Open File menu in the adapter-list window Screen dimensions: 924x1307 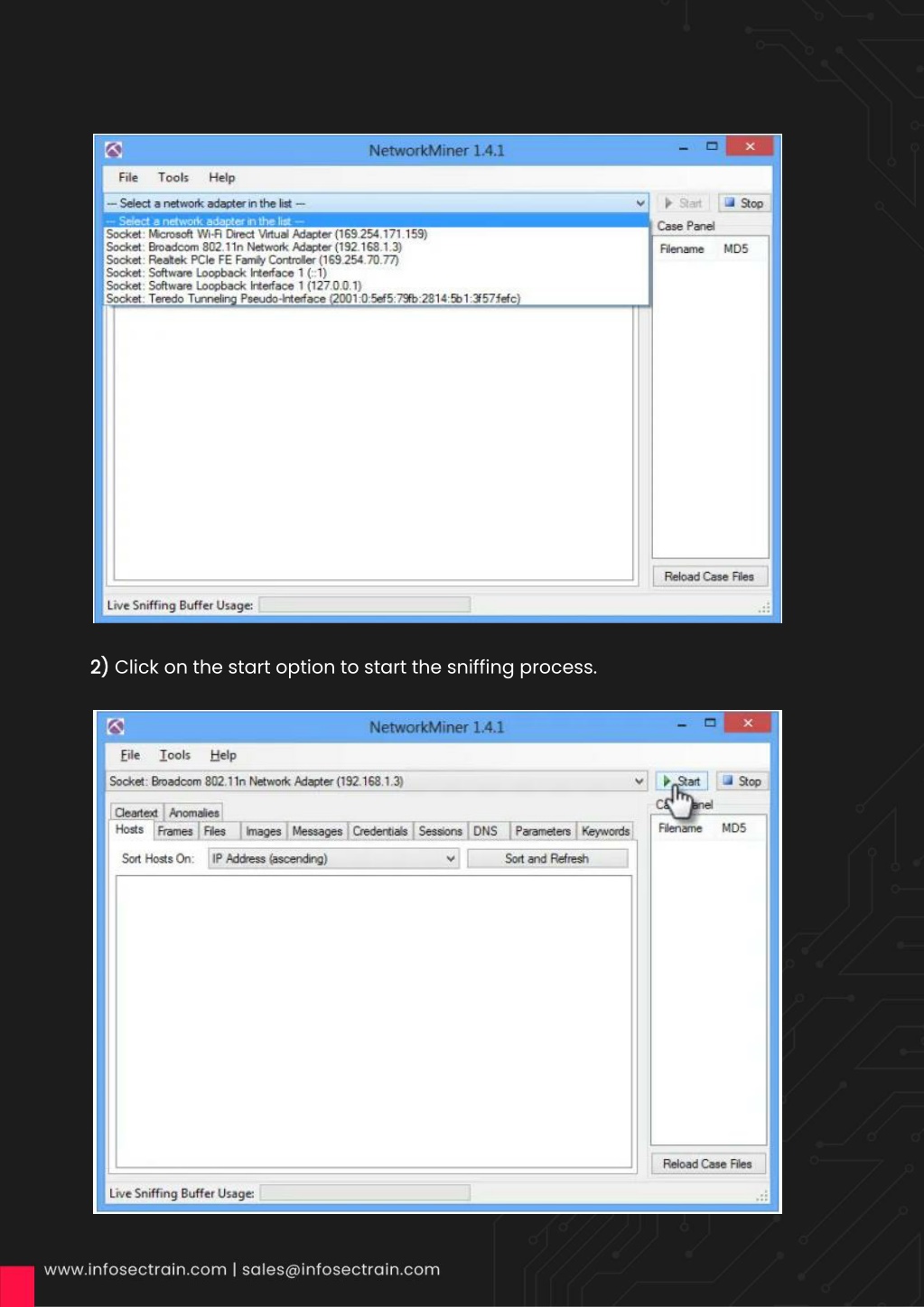coord(128,178)
